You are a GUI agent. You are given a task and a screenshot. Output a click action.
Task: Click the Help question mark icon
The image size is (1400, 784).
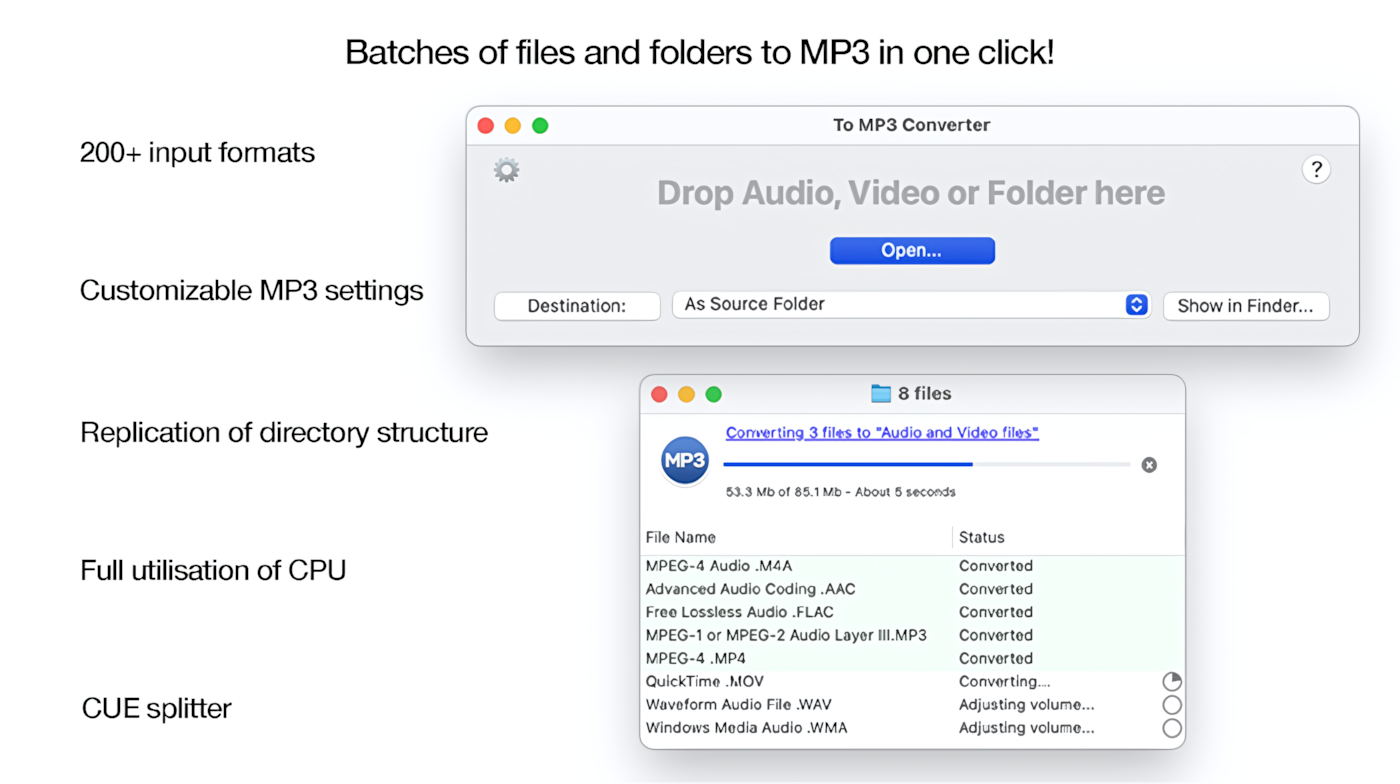(1316, 169)
